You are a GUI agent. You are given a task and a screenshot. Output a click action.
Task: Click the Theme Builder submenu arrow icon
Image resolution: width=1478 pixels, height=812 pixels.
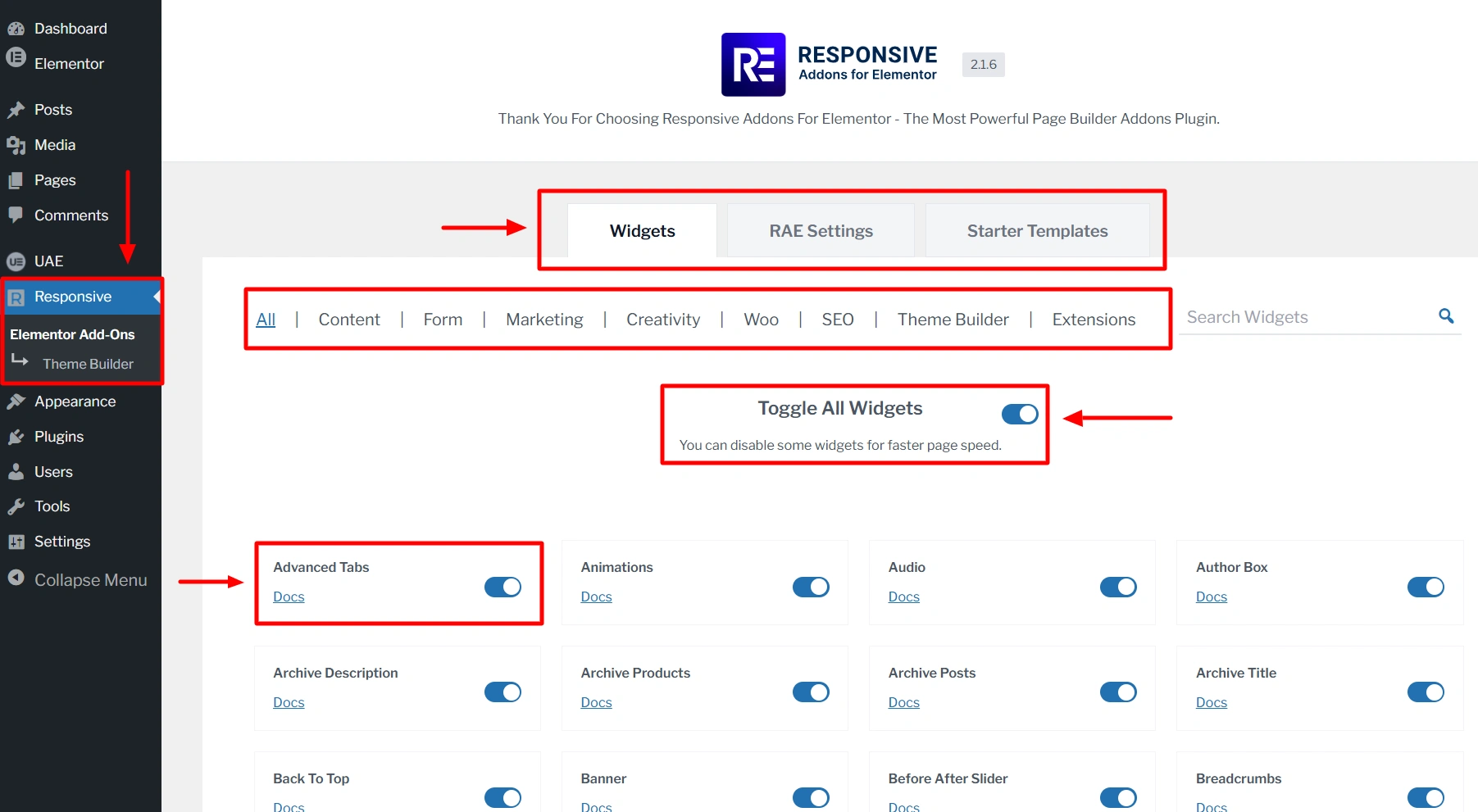click(x=20, y=361)
